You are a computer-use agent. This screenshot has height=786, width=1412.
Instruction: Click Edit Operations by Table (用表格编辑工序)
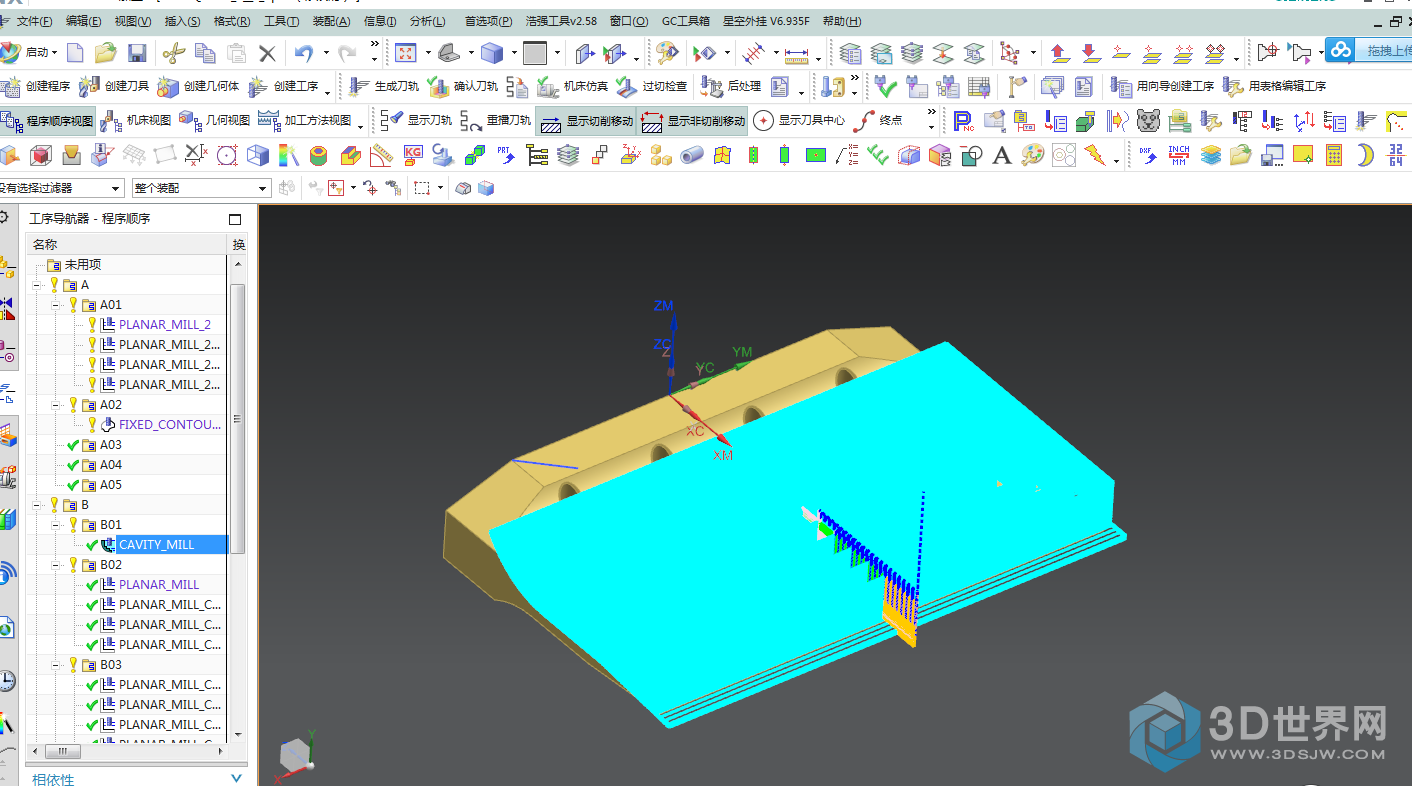coord(1275,87)
